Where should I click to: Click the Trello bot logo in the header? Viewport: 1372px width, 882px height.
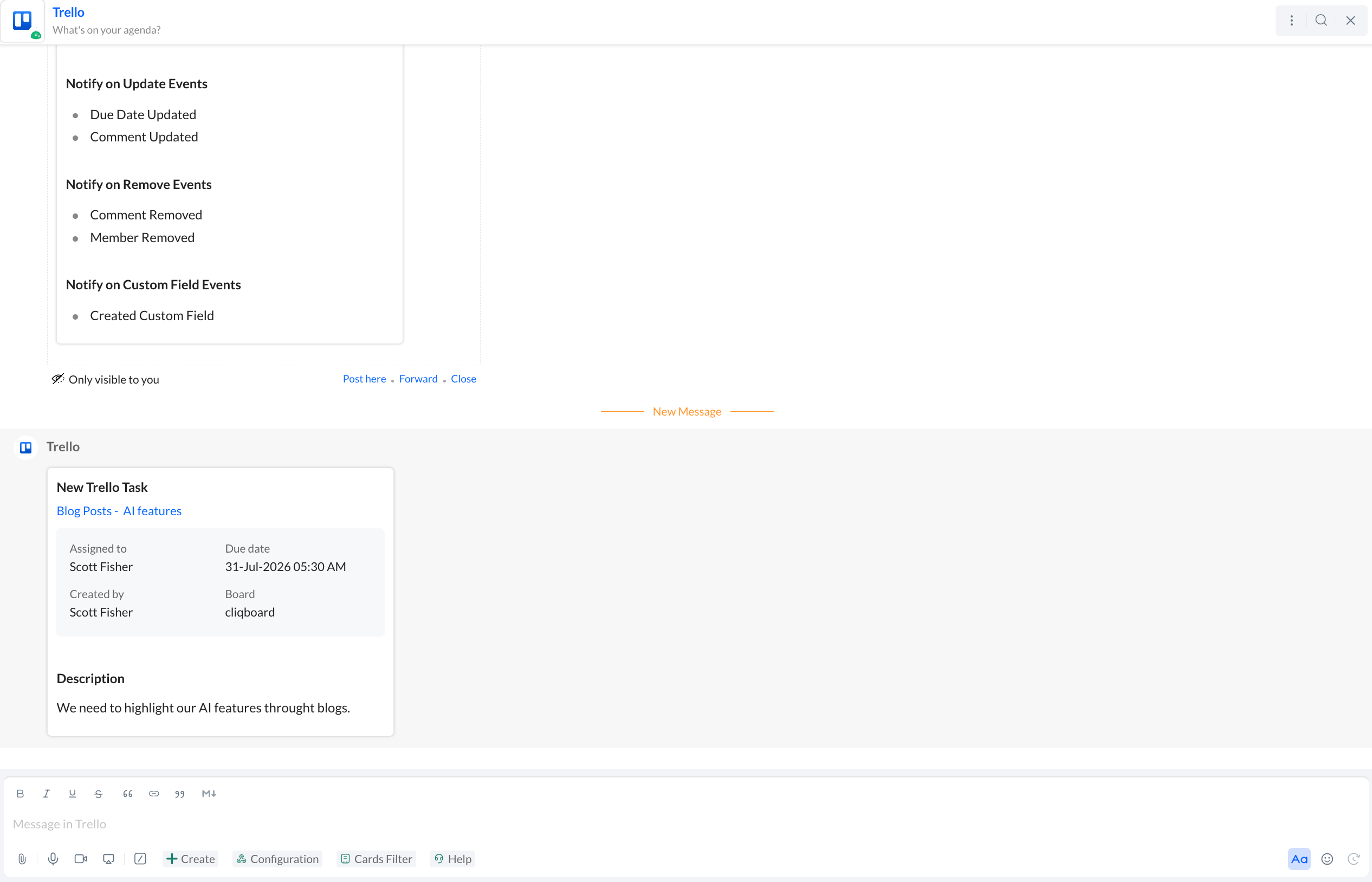22,21
